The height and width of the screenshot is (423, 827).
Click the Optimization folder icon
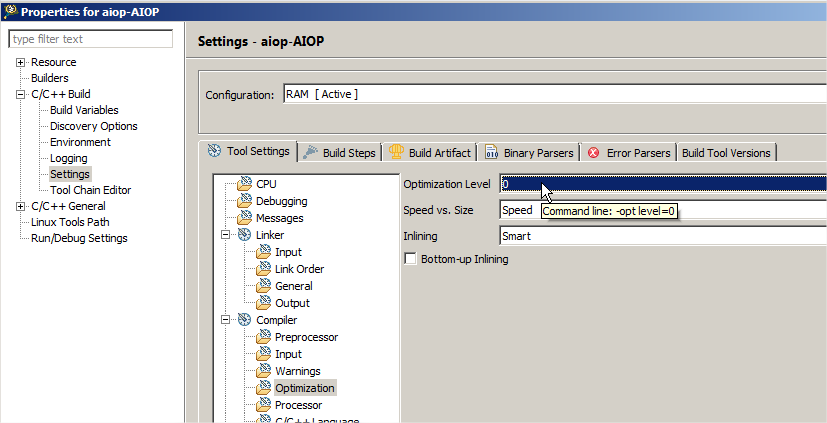[264, 388]
